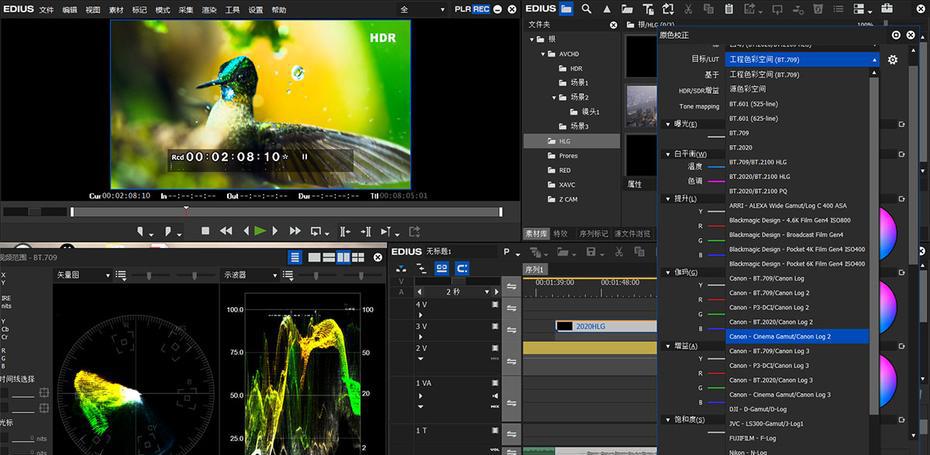
Task: Toggle video lock on track 4 V
Action: coord(495,304)
